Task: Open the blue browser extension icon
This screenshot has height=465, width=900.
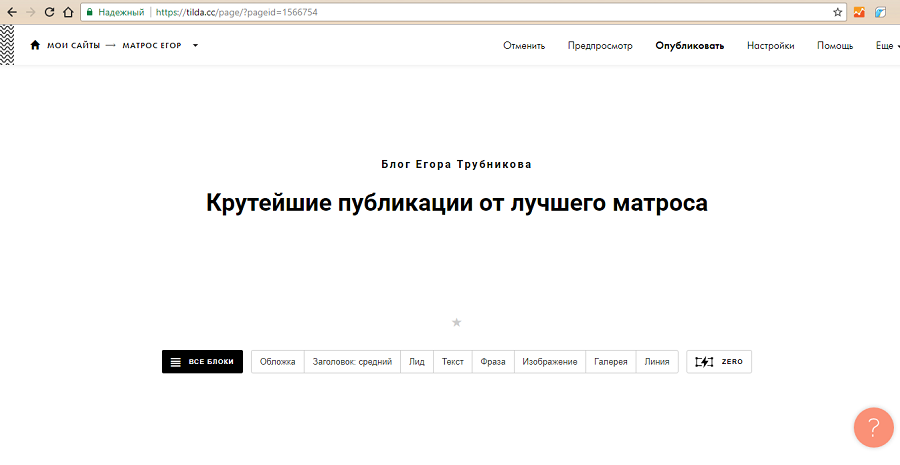Action: [880, 12]
